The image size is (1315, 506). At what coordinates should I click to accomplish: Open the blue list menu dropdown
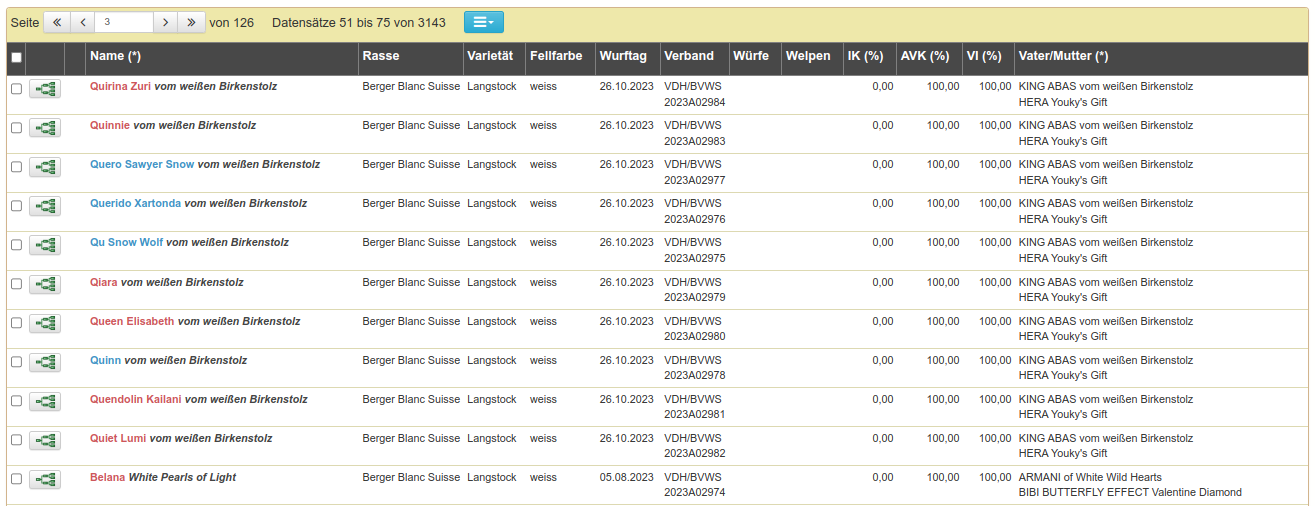483,22
